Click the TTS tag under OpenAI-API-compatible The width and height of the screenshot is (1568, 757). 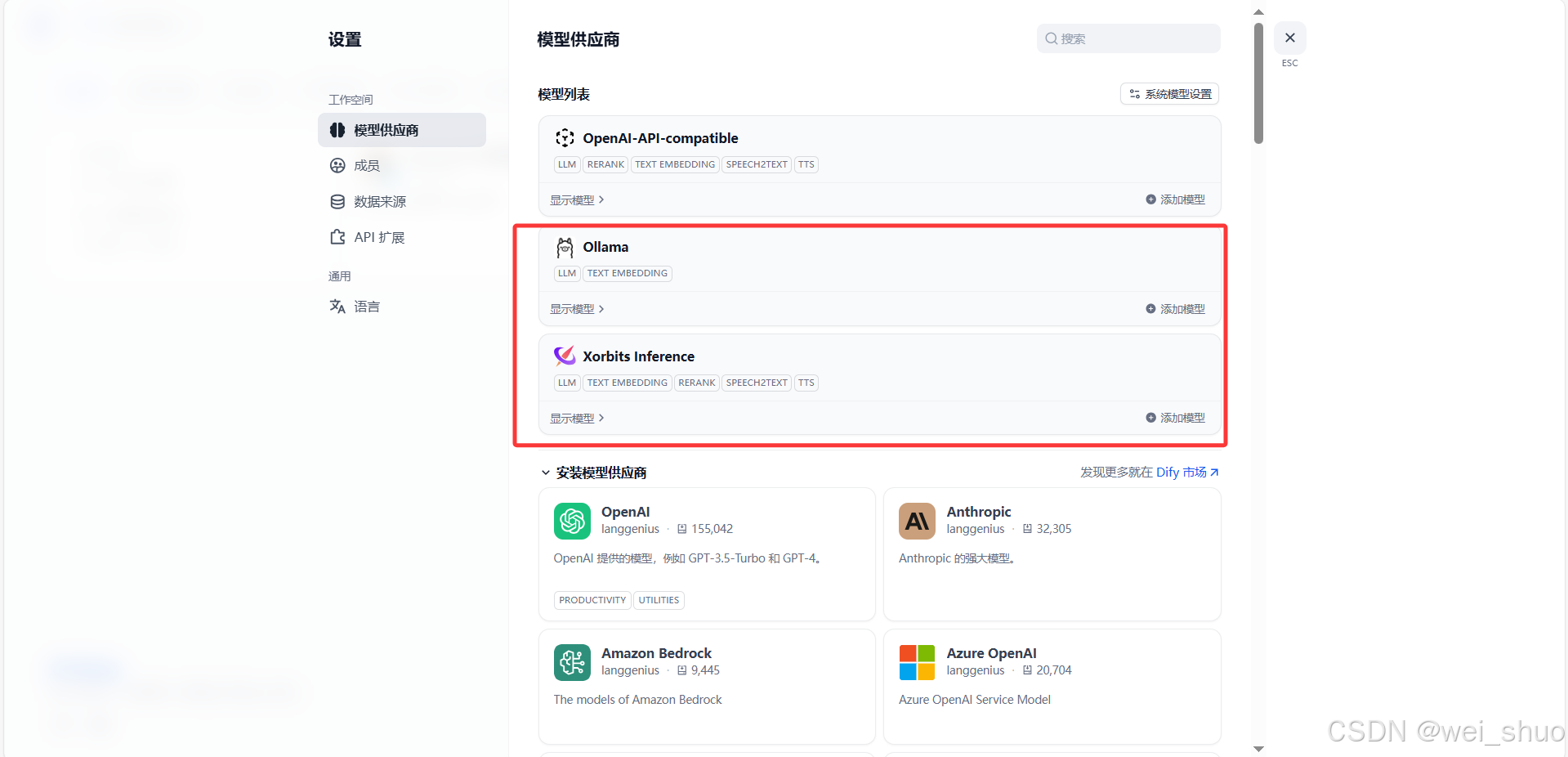[x=806, y=164]
